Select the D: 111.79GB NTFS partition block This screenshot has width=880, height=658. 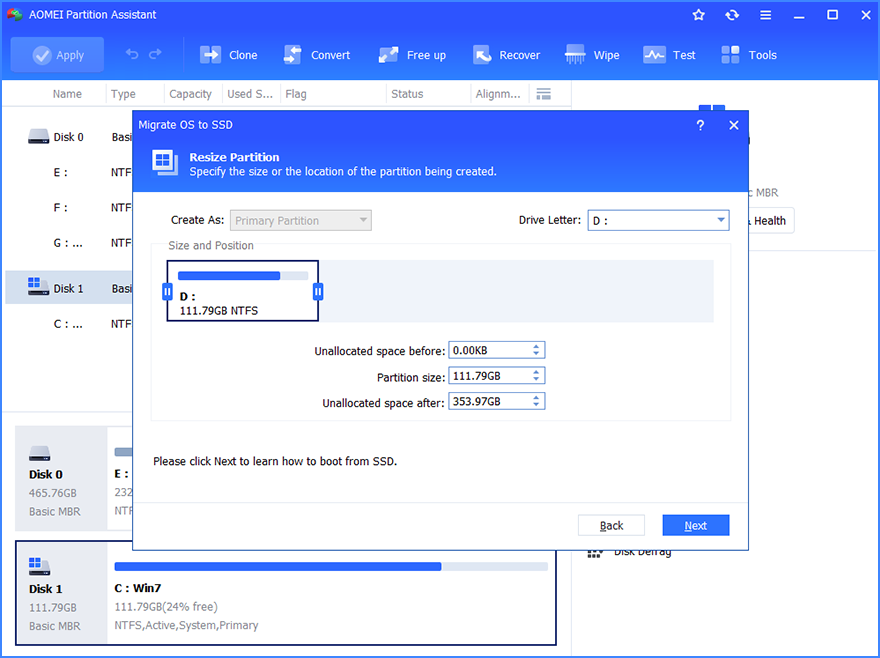coord(242,291)
